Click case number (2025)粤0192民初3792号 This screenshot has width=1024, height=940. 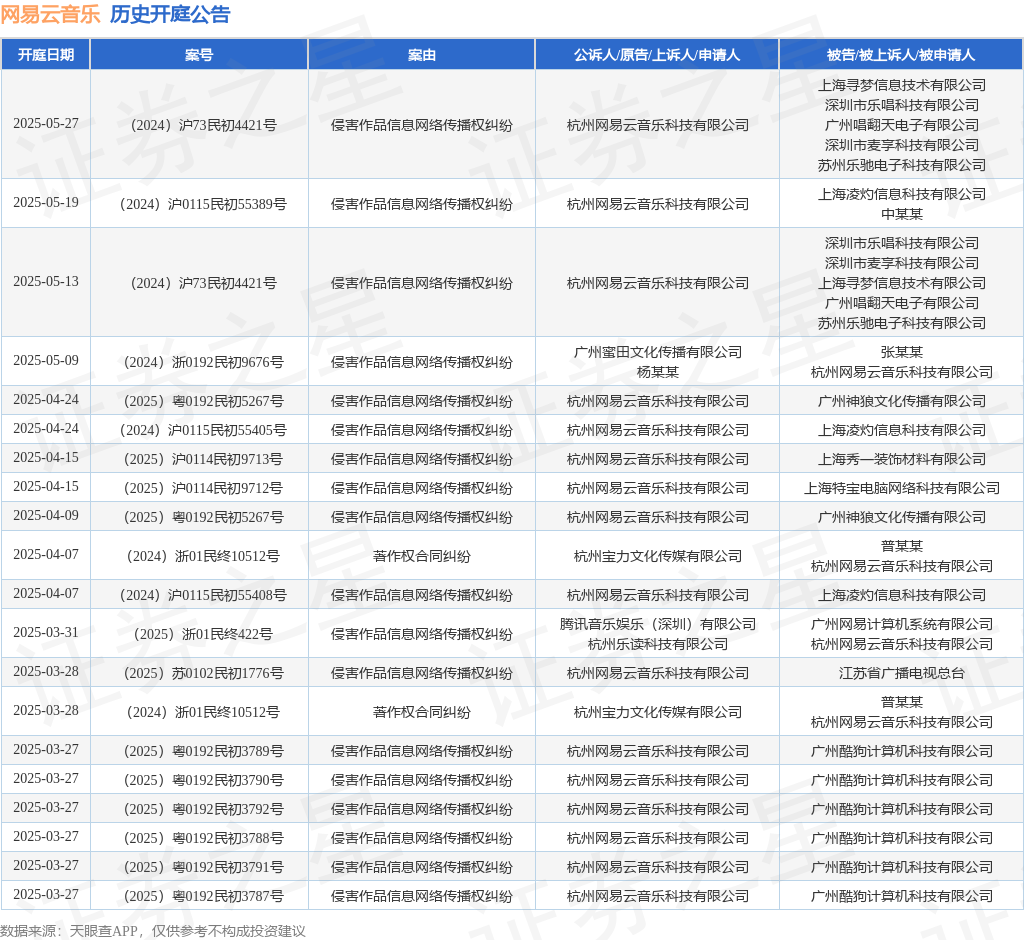tap(203, 809)
